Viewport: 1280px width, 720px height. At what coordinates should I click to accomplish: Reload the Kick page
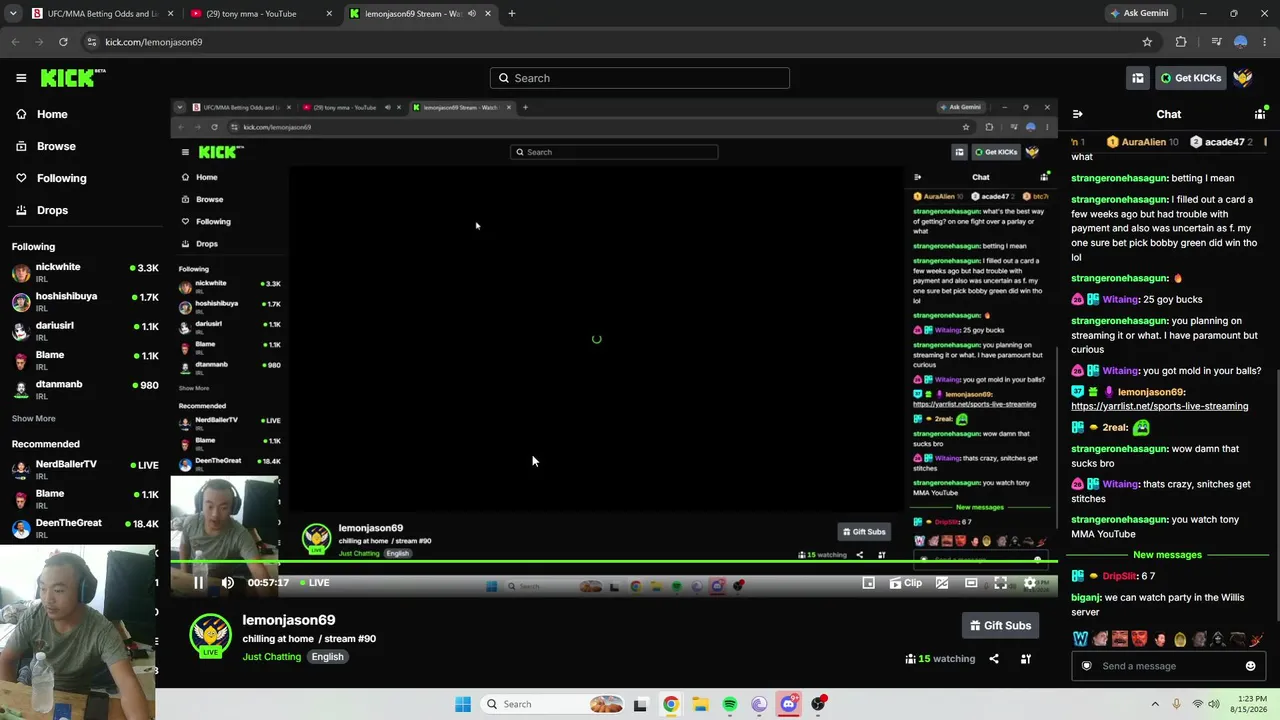(63, 42)
